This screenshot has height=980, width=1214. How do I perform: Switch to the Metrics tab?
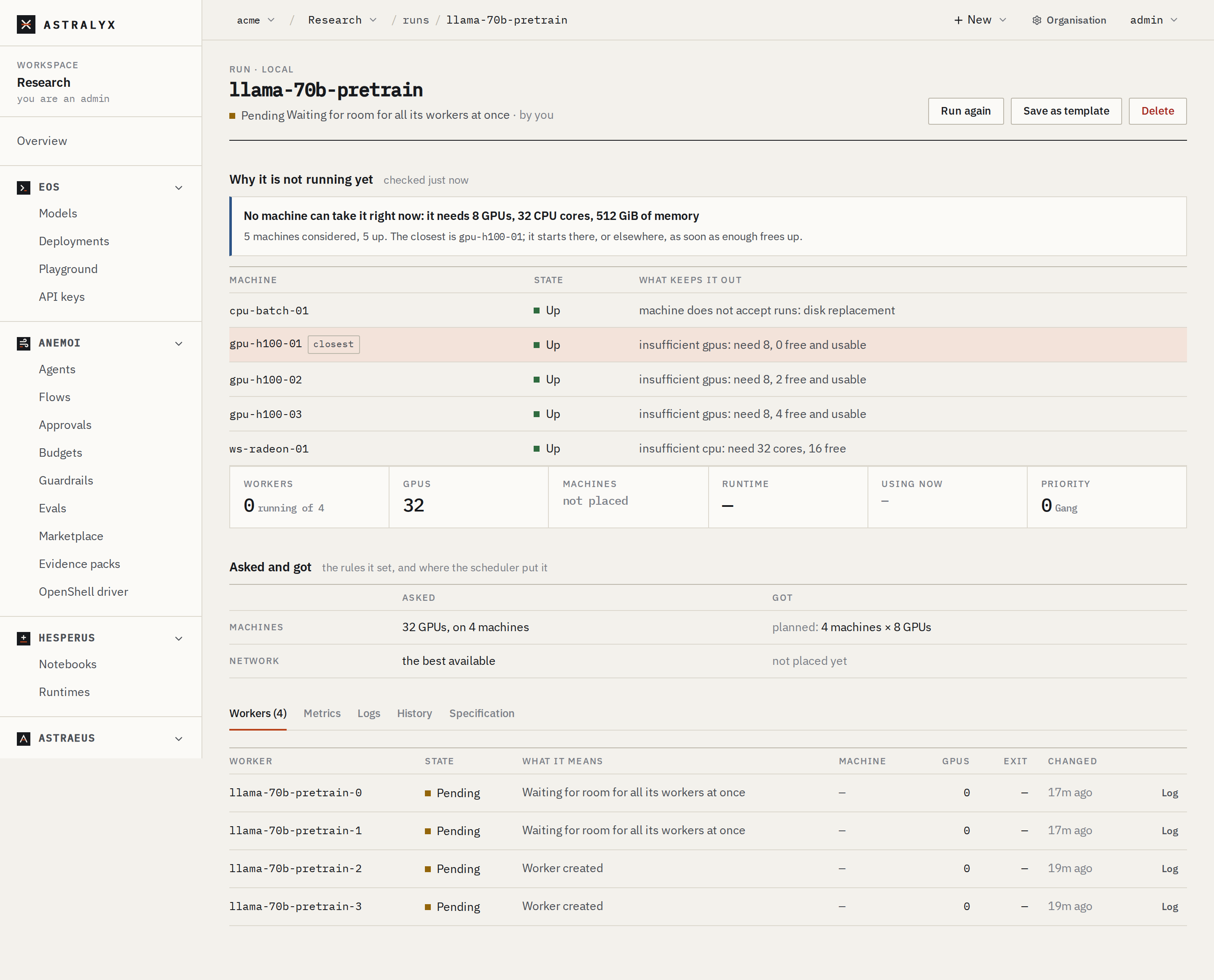click(322, 714)
